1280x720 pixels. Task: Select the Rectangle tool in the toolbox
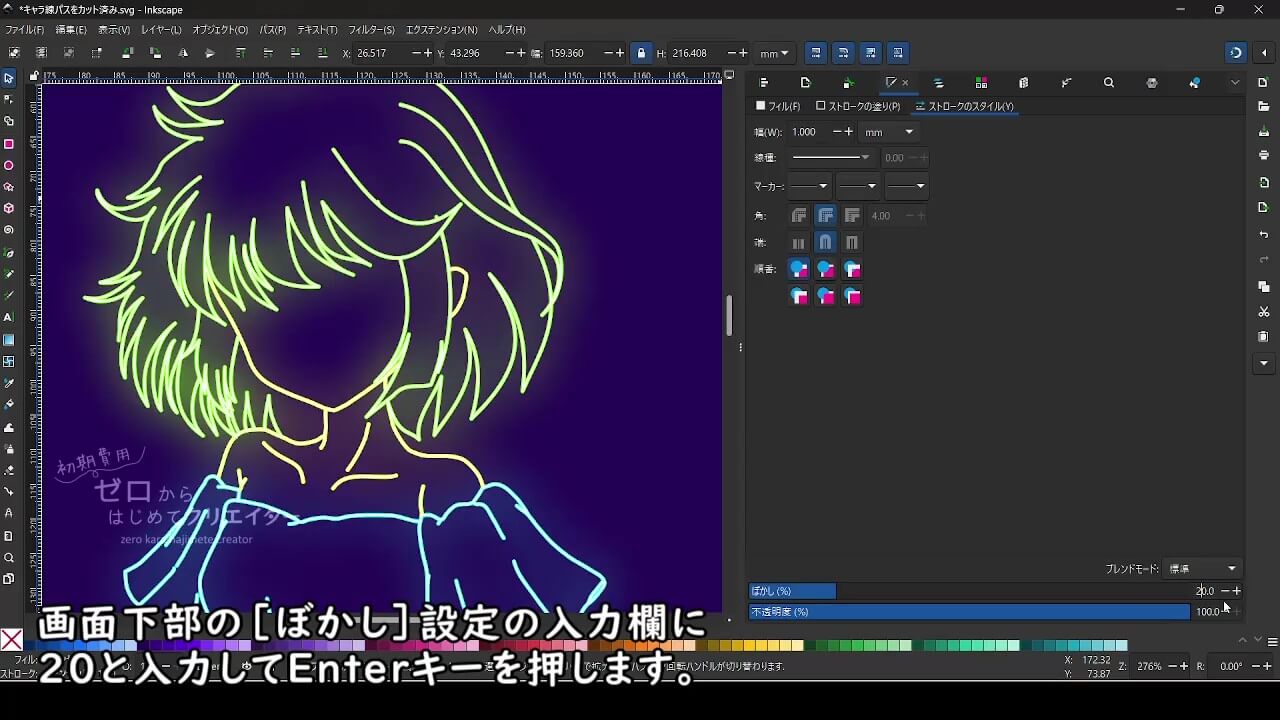tap(9, 144)
